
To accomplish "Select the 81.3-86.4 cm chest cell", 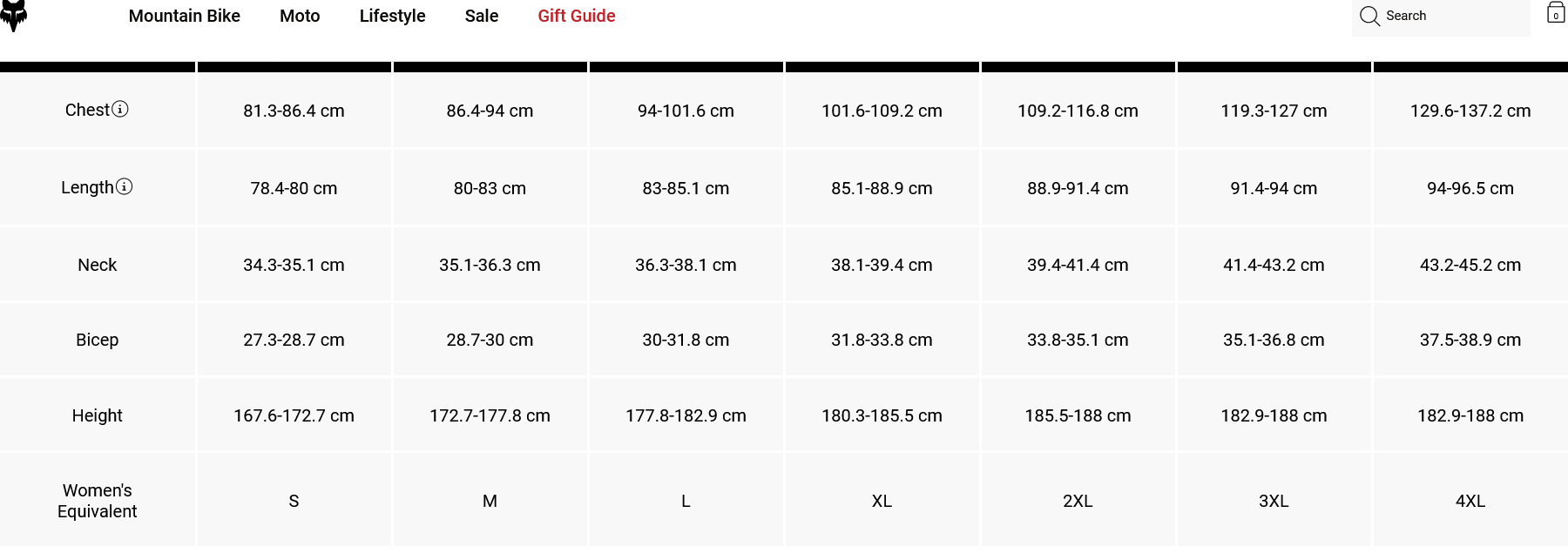I will pos(294,111).
